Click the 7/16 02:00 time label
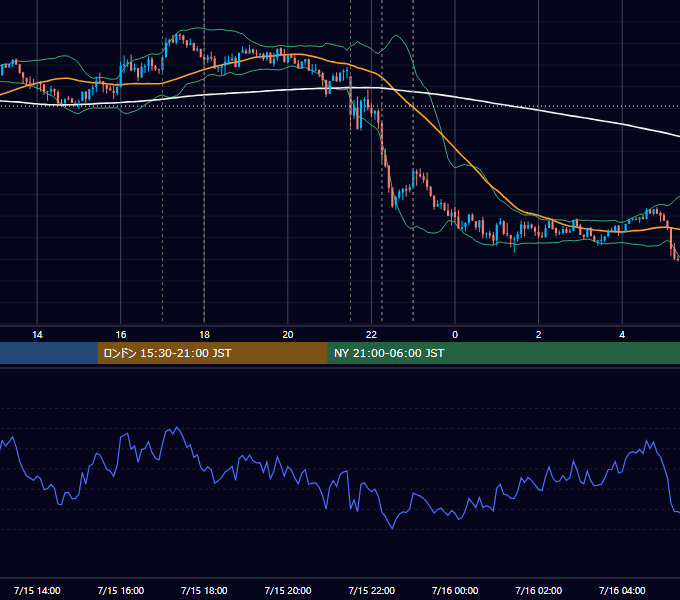Image resolution: width=680 pixels, height=600 pixels. click(x=539, y=590)
